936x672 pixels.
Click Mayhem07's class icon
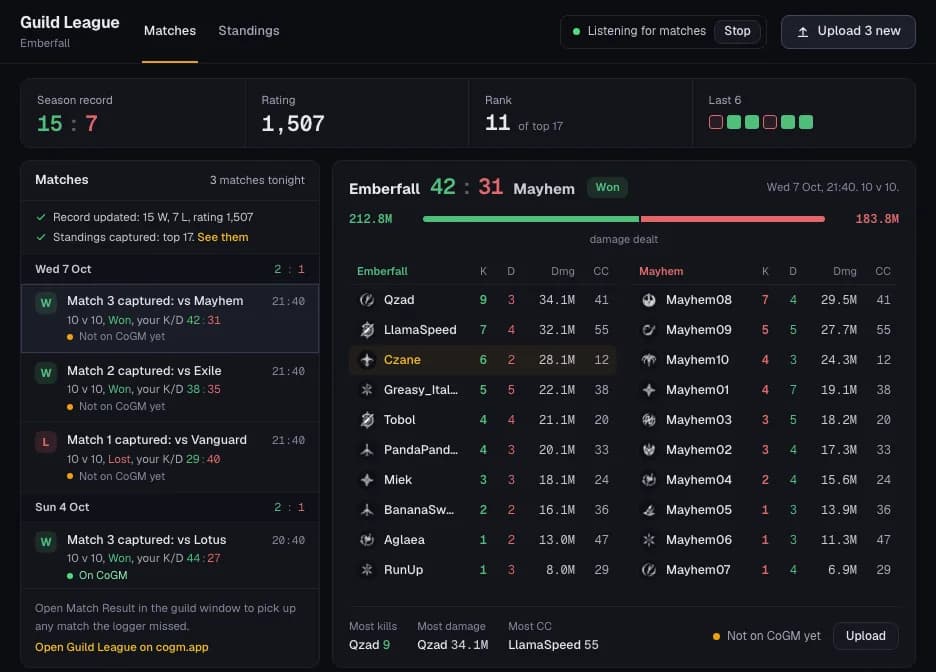(648, 570)
